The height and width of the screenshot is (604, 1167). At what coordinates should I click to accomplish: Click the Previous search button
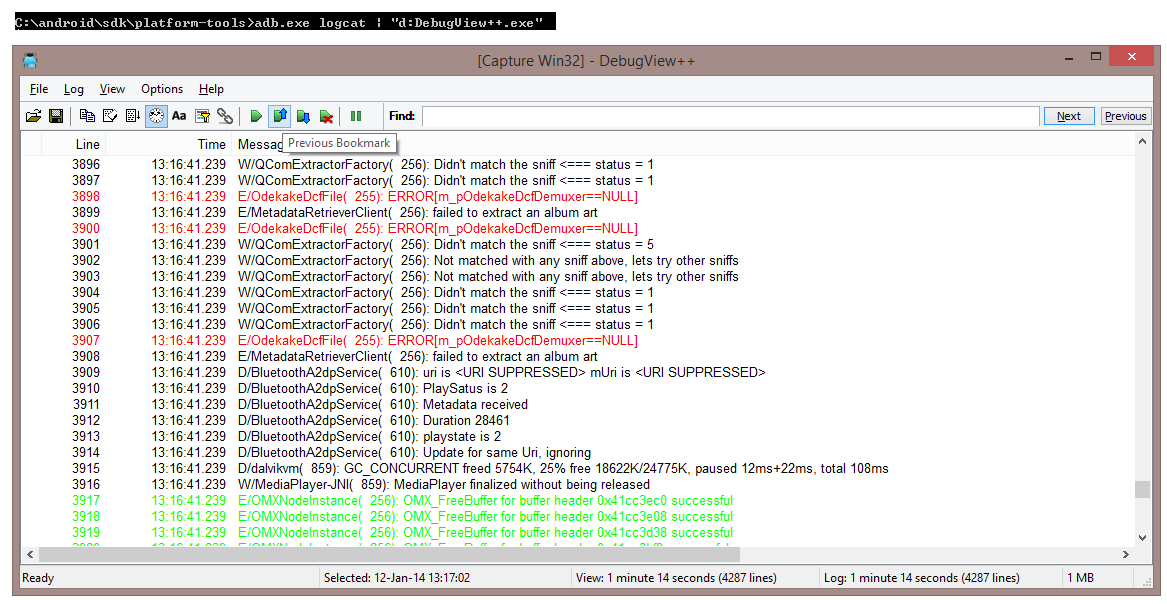click(1125, 115)
